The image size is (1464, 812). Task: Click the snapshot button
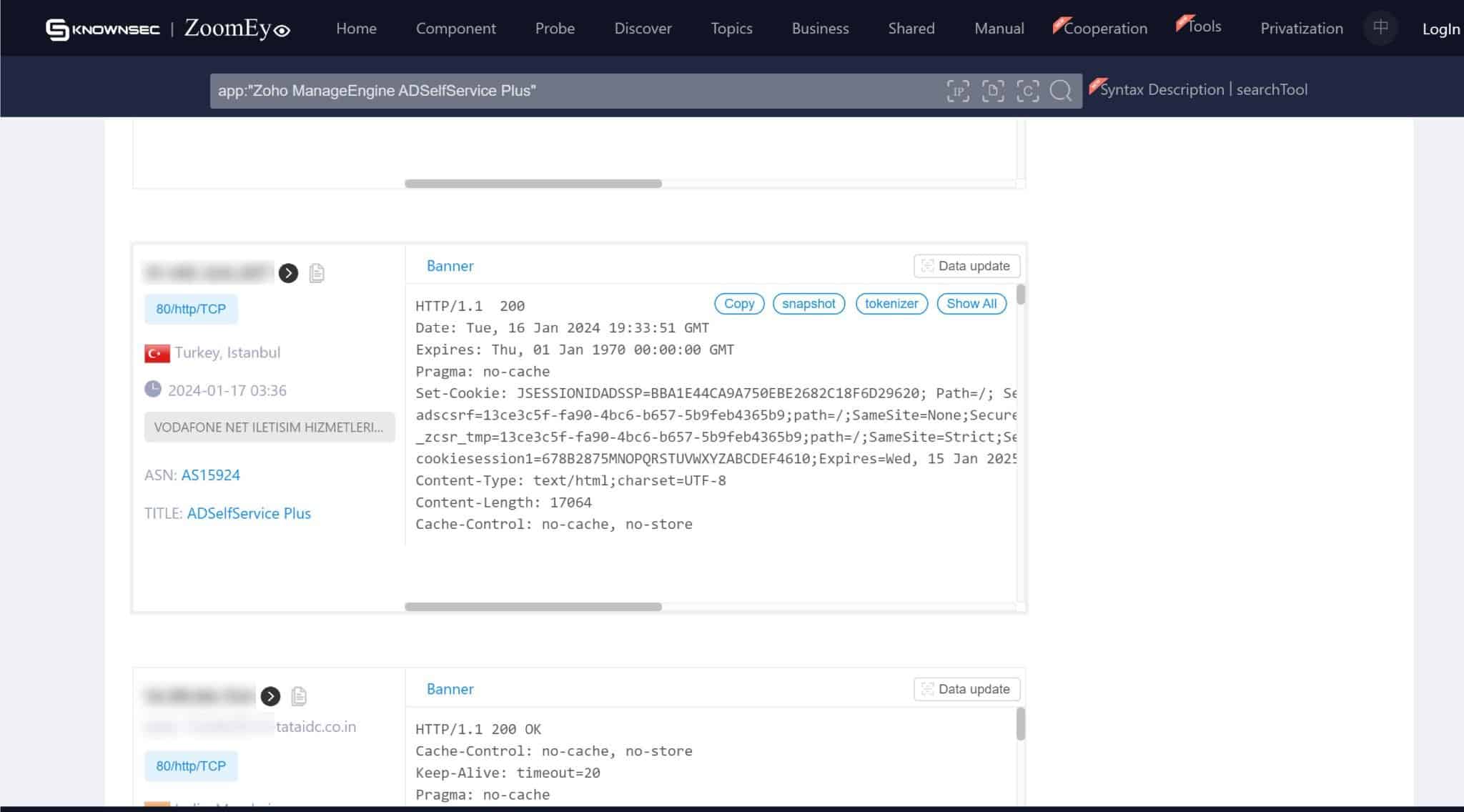808,304
